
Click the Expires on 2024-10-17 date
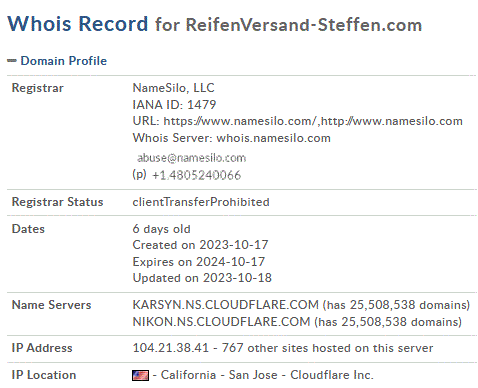(x=199, y=262)
